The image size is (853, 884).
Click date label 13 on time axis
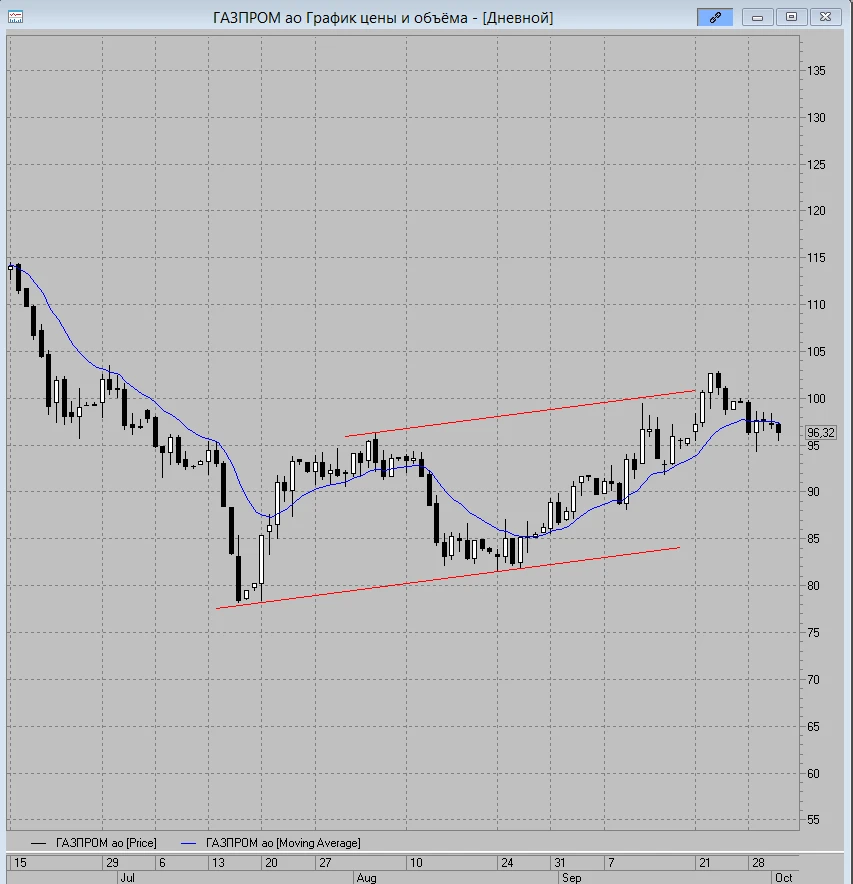coord(218,863)
